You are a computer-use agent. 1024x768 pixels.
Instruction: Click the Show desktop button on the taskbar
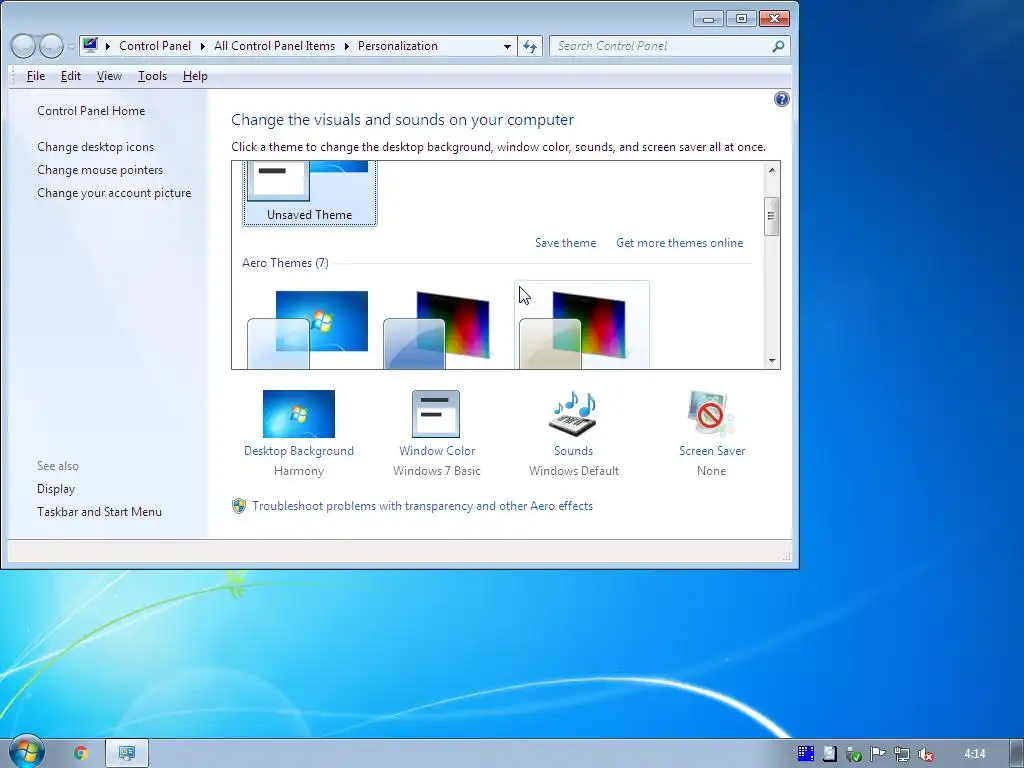(x=1017, y=753)
